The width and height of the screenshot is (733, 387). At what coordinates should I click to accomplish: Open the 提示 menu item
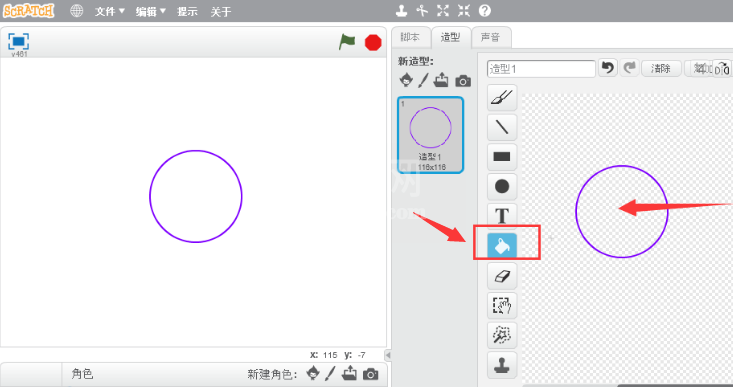(187, 11)
